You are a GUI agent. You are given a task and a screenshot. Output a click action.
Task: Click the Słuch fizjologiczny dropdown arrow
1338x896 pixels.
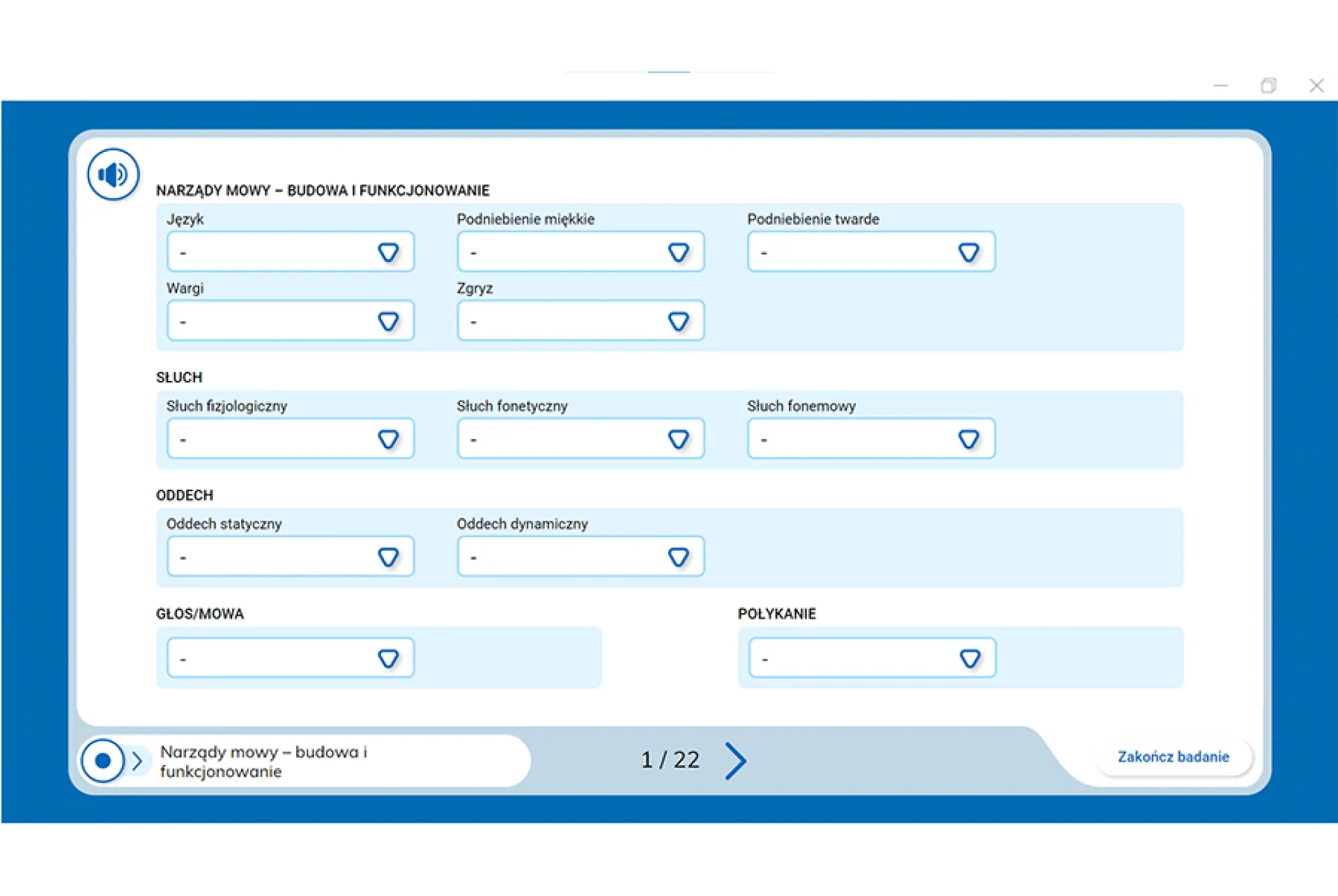click(388, 439)
